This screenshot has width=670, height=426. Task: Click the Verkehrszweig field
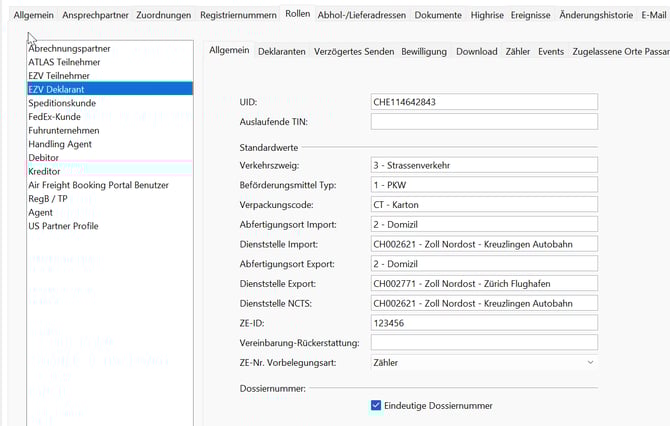coord(484,165)
